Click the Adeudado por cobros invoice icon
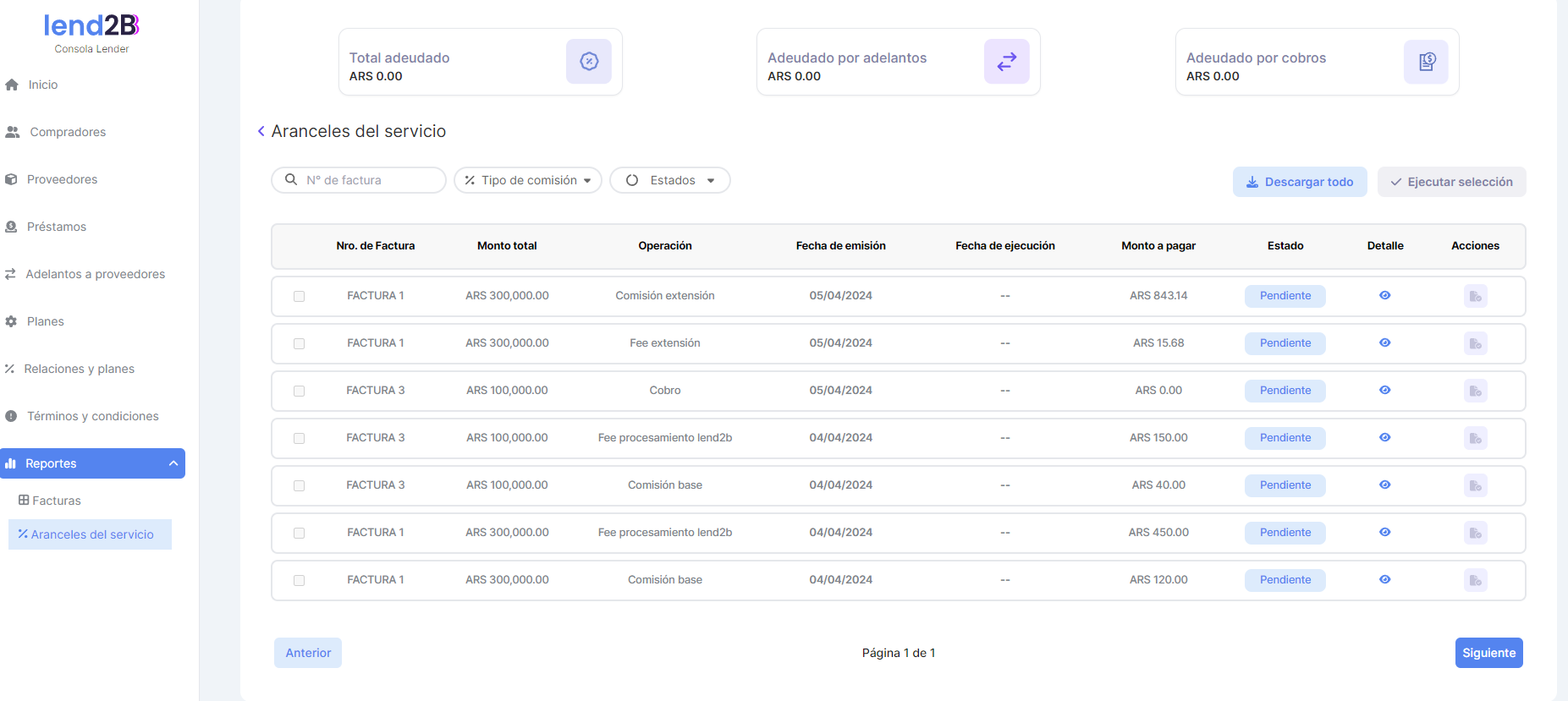 (1426, 61)
